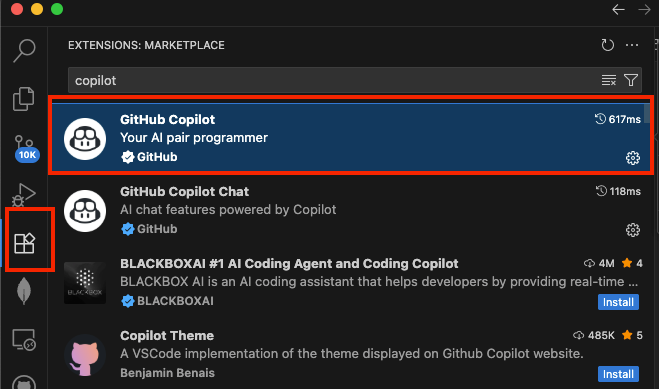Click the extensions list scrollbar
The image size is (659, 389).
(647, 113)
